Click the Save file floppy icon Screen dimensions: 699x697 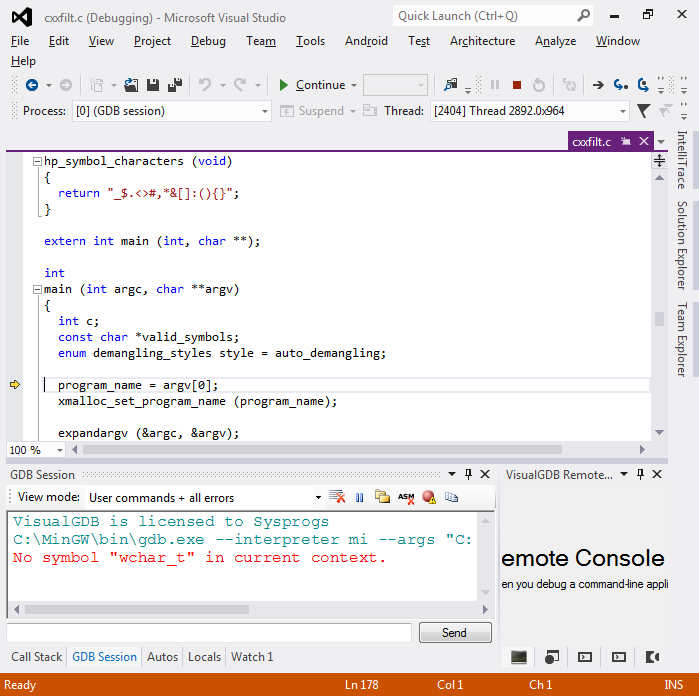(x=153, y=85)
